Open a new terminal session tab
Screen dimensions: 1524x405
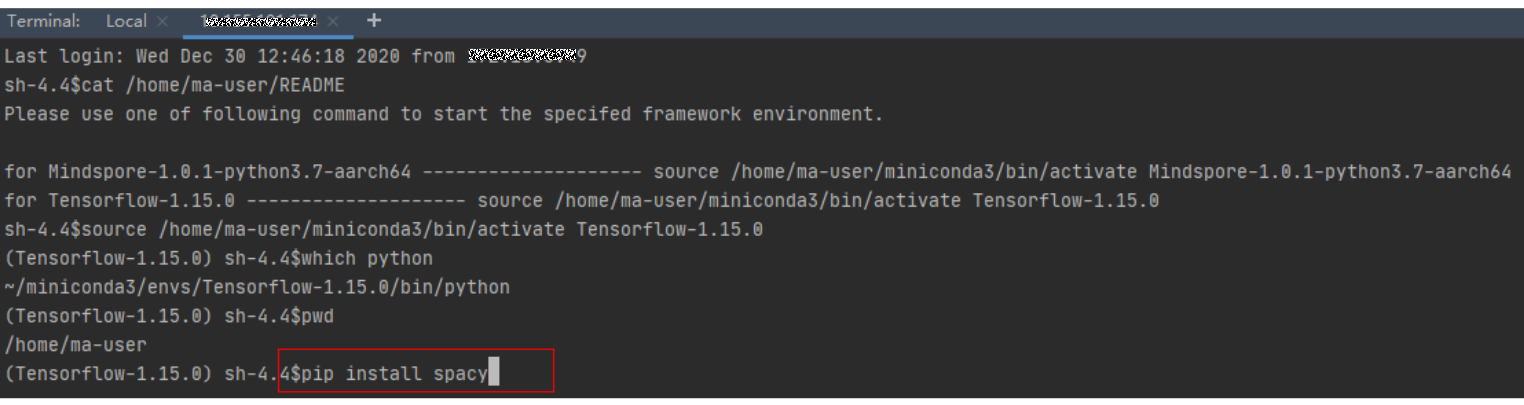pyautogui.click(x=374, y=20)
